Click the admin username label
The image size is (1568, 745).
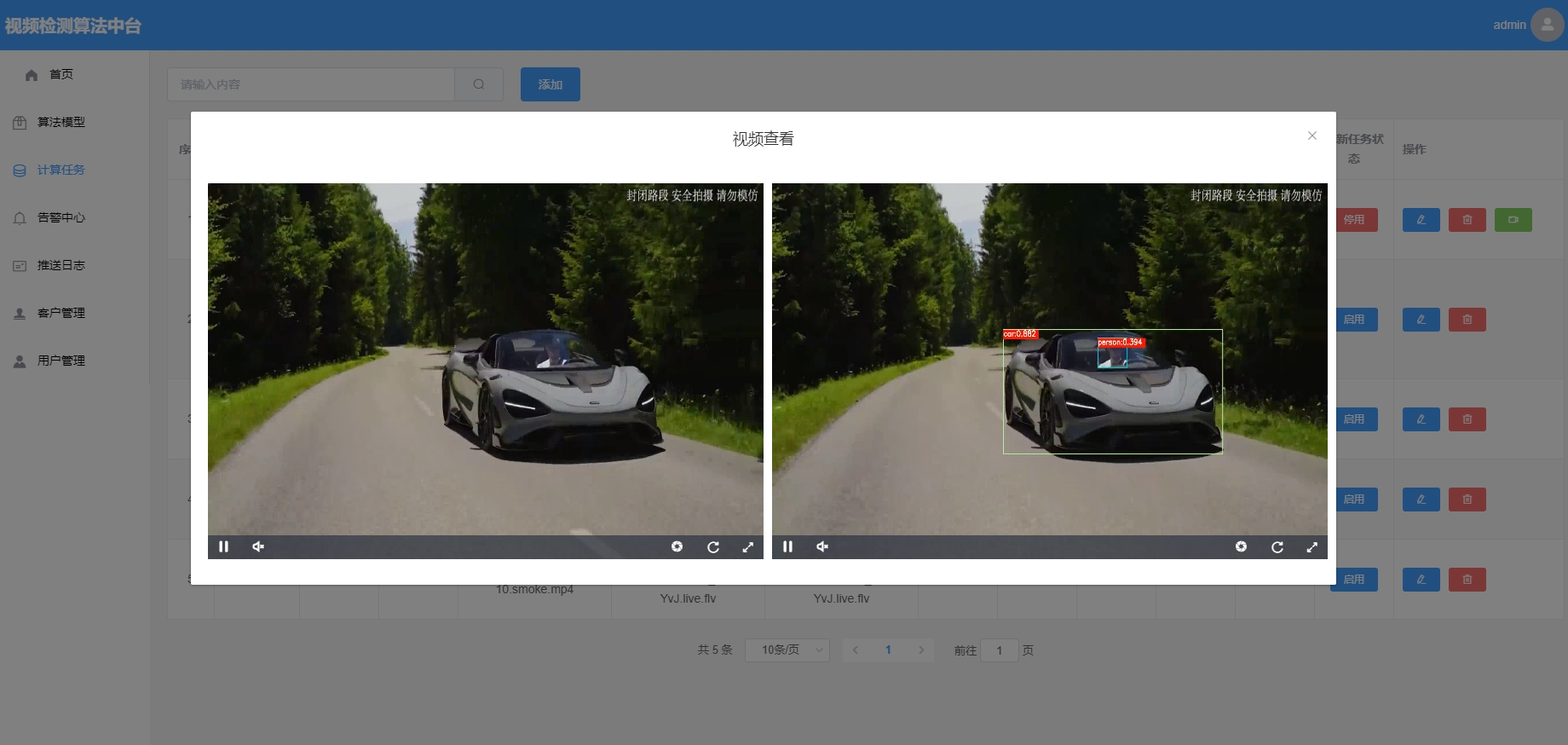click(x=1509, y=25)
